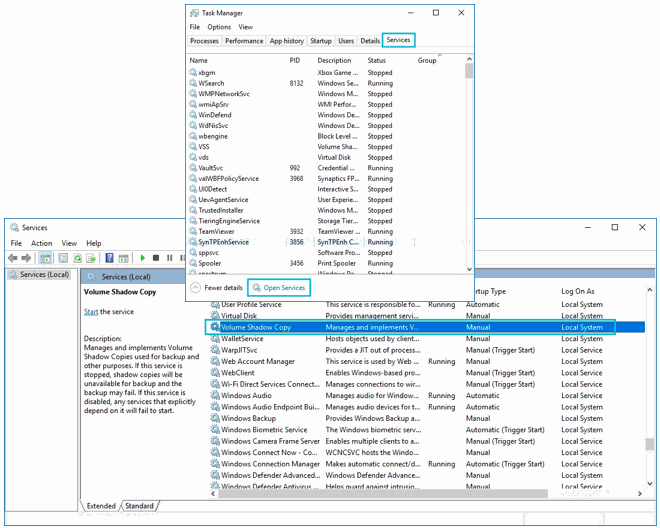660x528 pixels.
Task: Click the gear icon beside Spooler service
Action: click(x=193, y=263)
